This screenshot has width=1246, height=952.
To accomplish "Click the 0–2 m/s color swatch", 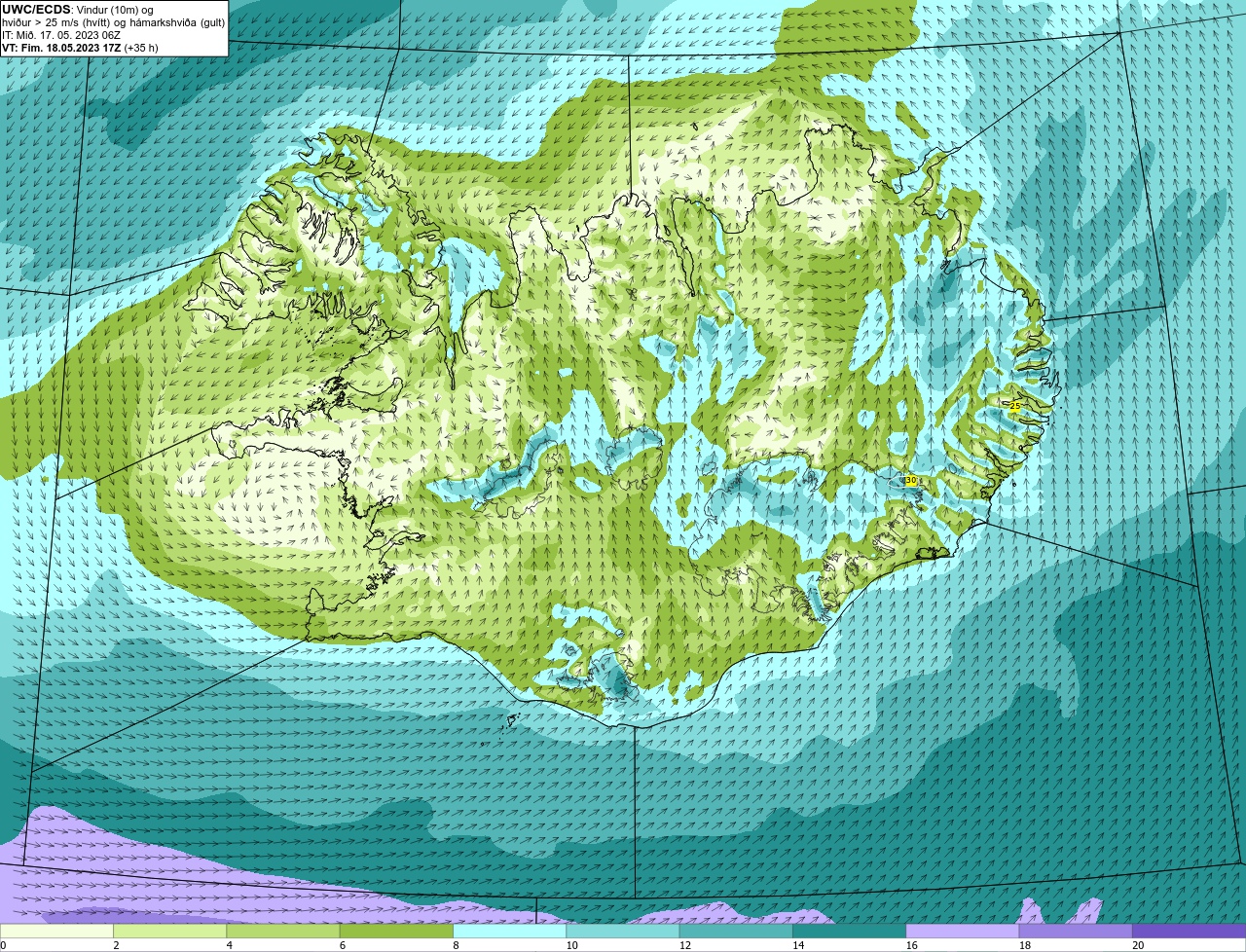I will pos(56,931).
